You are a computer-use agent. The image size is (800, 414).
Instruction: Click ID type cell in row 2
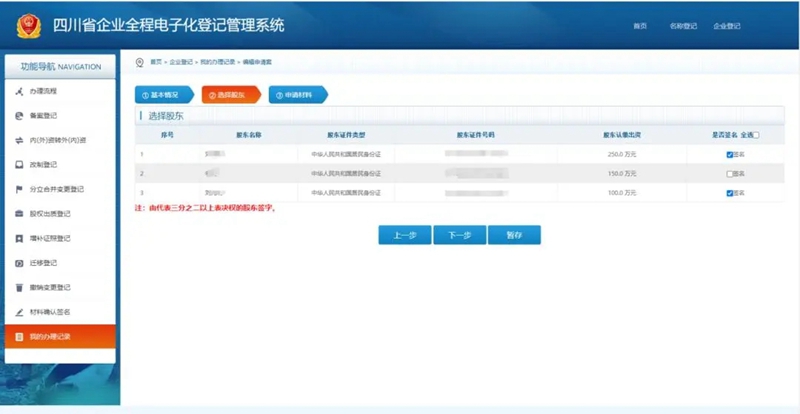(x=346, y=174)
